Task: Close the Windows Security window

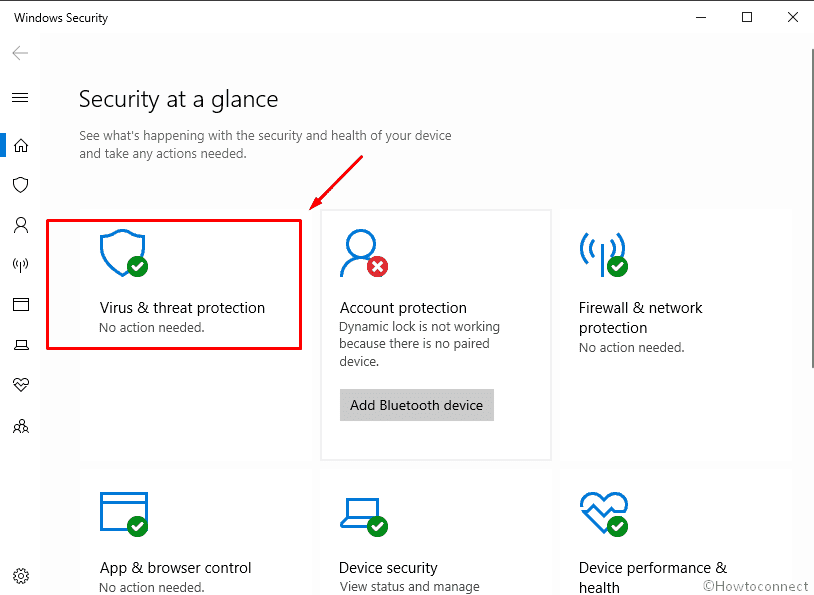Action: coord(793,17)
